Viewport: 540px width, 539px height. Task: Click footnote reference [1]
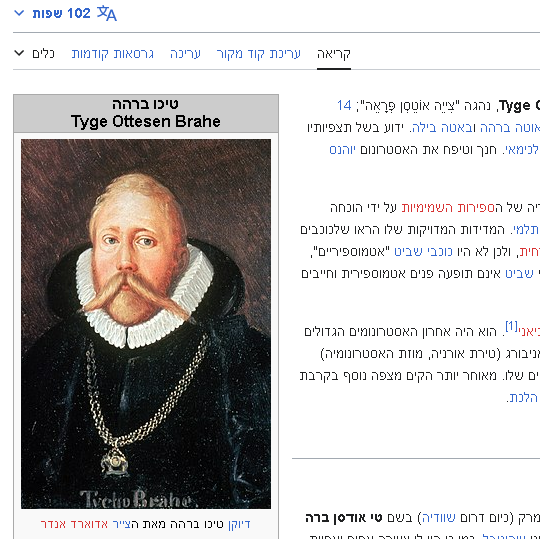point(511,325)
